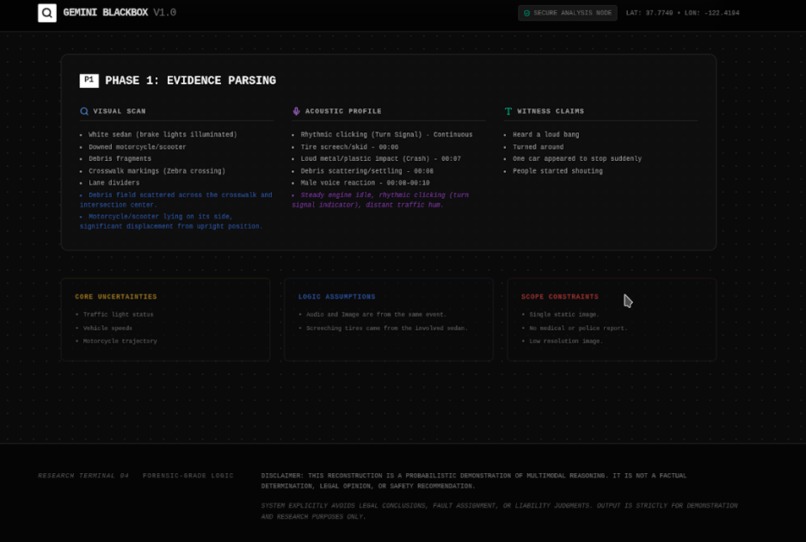Select 'Male voice reaction' entry
The height and width of the screenshot is (542, 806).
[x=365, y=183]
